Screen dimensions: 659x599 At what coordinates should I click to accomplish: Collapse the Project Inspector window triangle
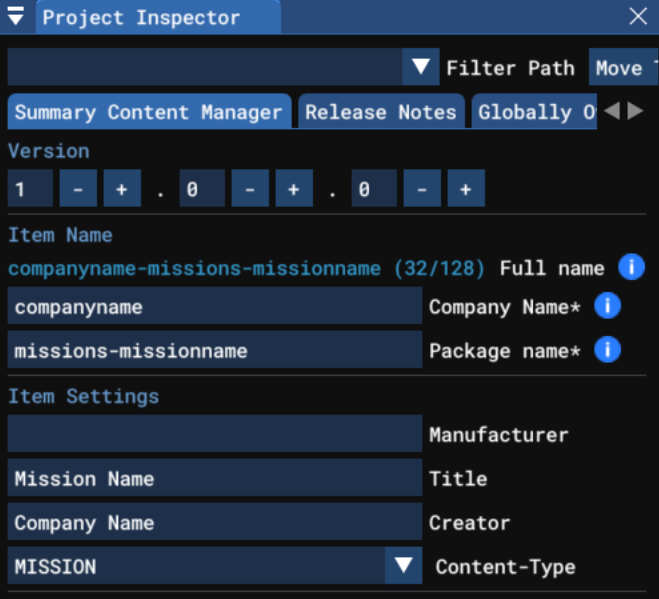coord(17,17)
